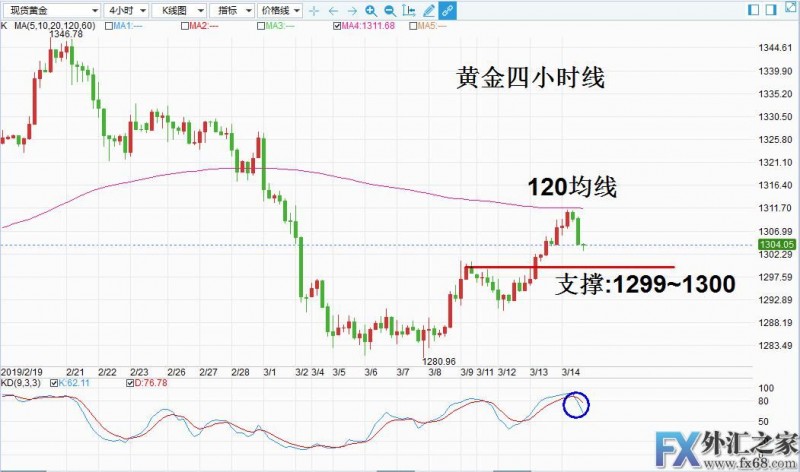Screen dimensions: 800x472
Task: Click the right arrow to shift chart forward
Action: (x=352, y=11)
